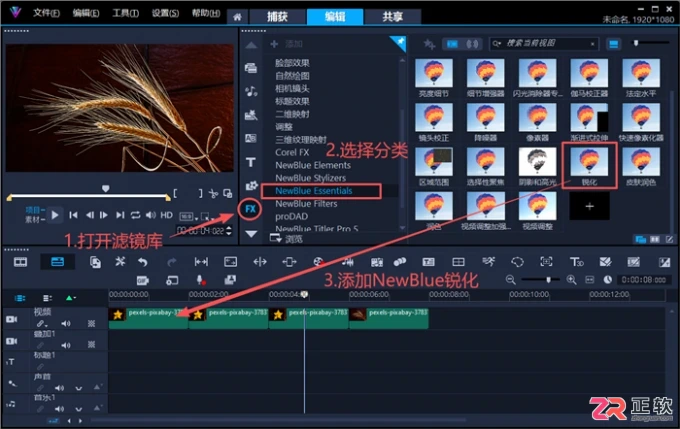Image resolution: width=680 pixels, height=429 pixels.
Task: Show audio filters only
Action: click(x=472, y=44)
